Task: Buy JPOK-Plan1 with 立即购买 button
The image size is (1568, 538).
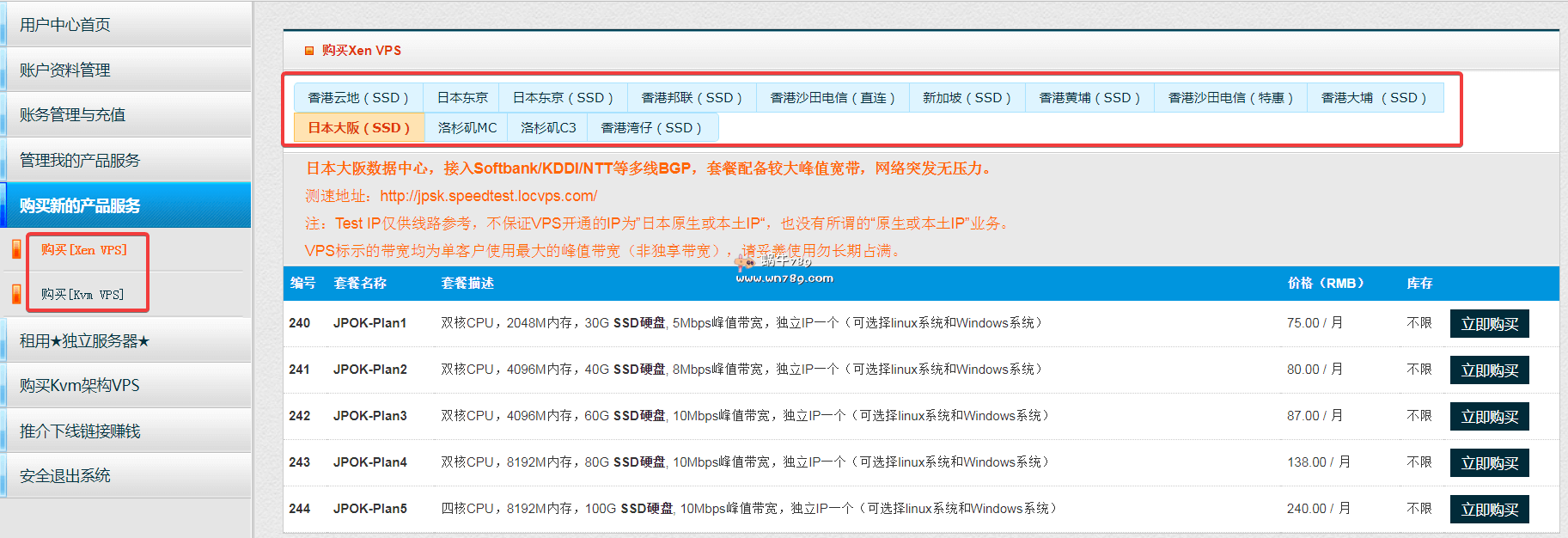Action: coord(1489,324)
